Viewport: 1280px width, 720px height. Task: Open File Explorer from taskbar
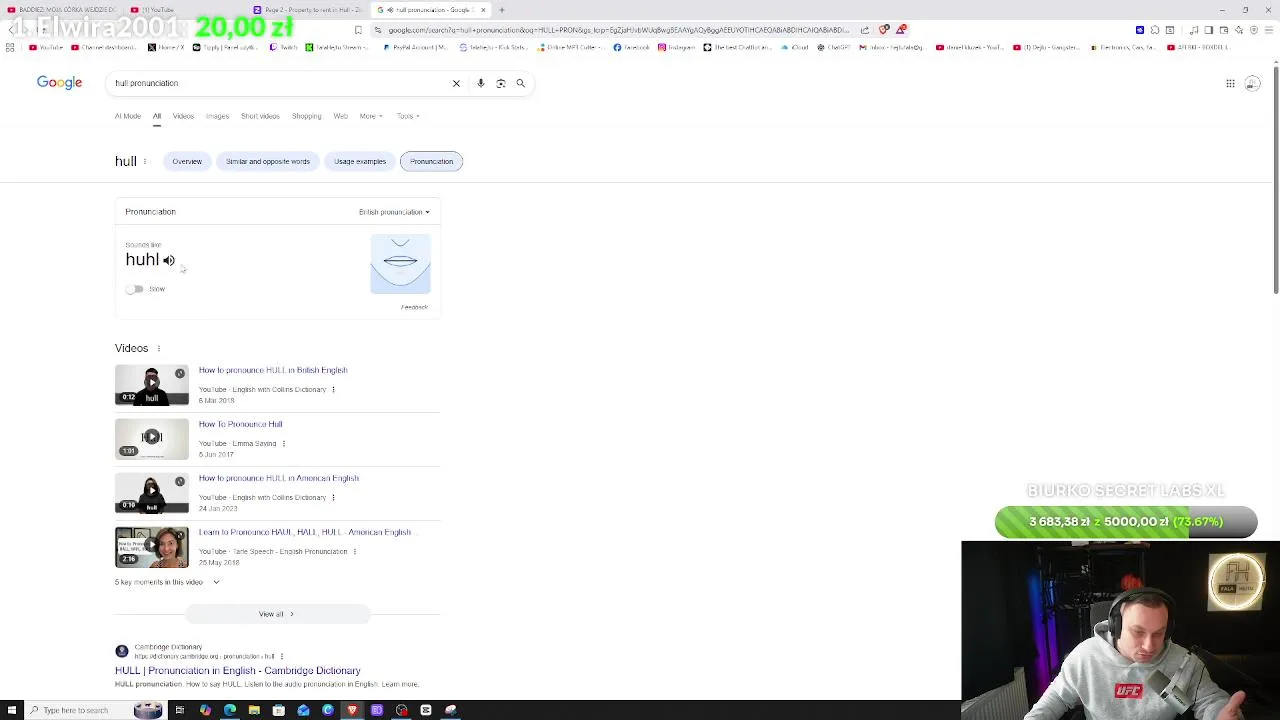[x=254, y=710]
